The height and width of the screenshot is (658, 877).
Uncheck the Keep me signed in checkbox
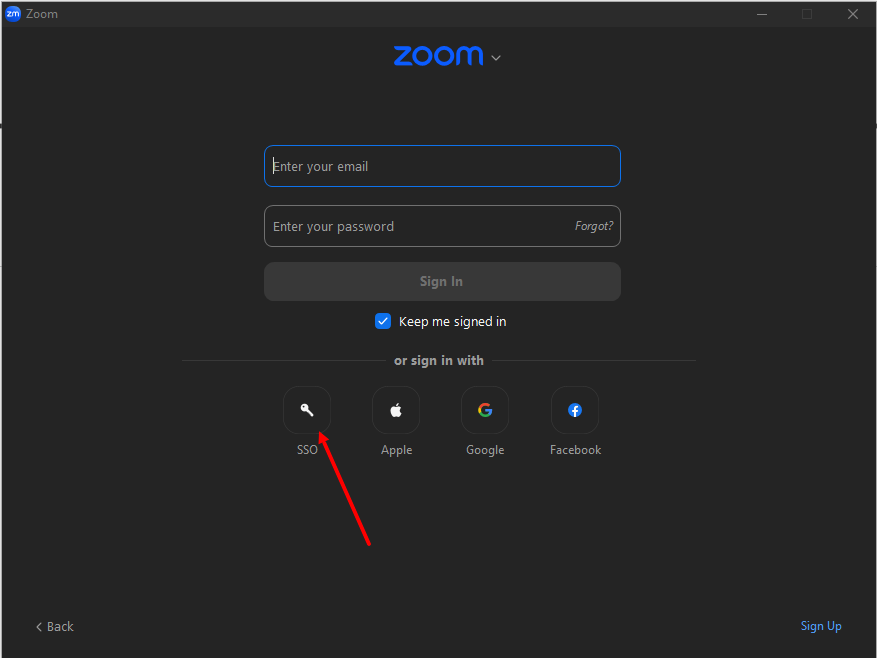383,321
